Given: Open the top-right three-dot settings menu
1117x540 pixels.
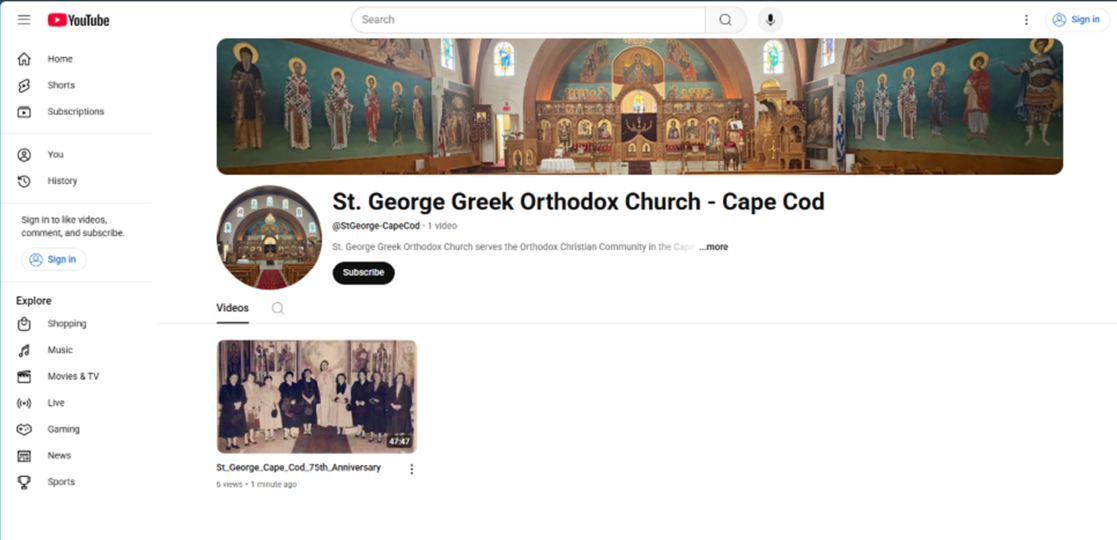Looking at the screenshot, I should (1026, 20).
